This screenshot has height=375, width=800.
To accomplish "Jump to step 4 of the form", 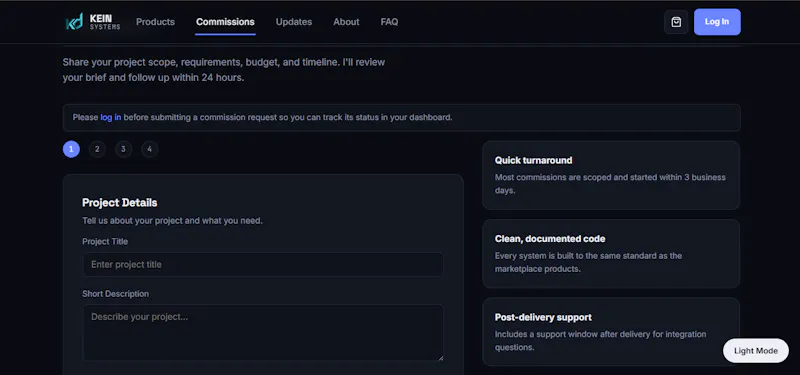I will (149, 149).
